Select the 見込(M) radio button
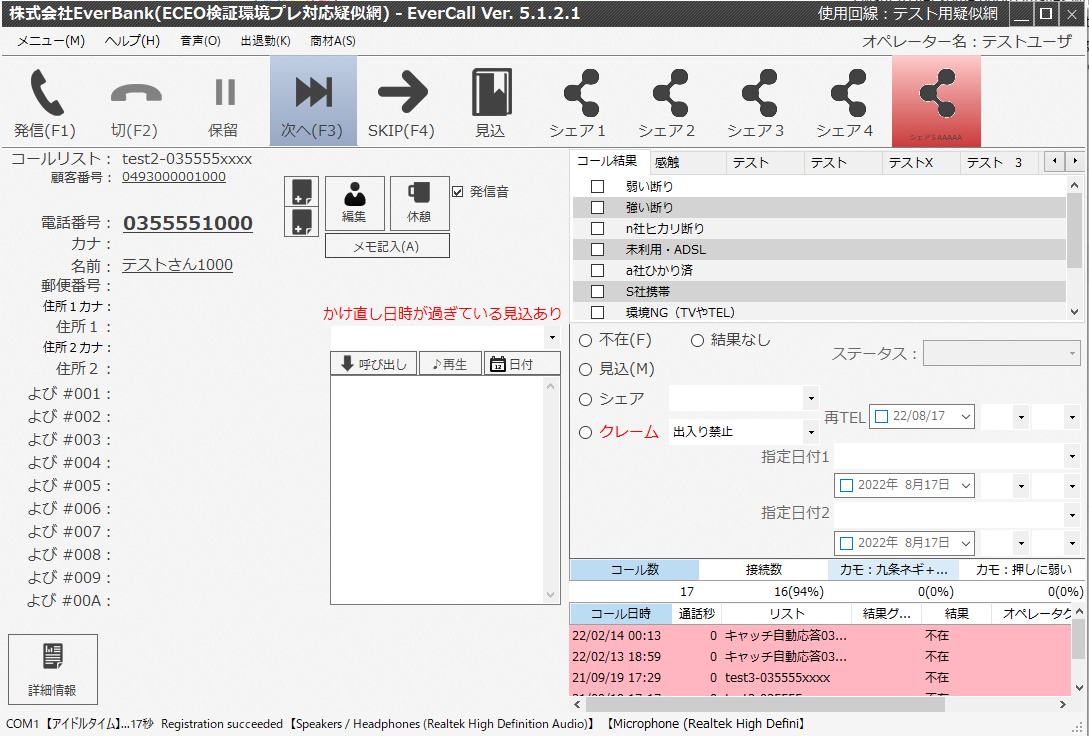 [585, 369]
